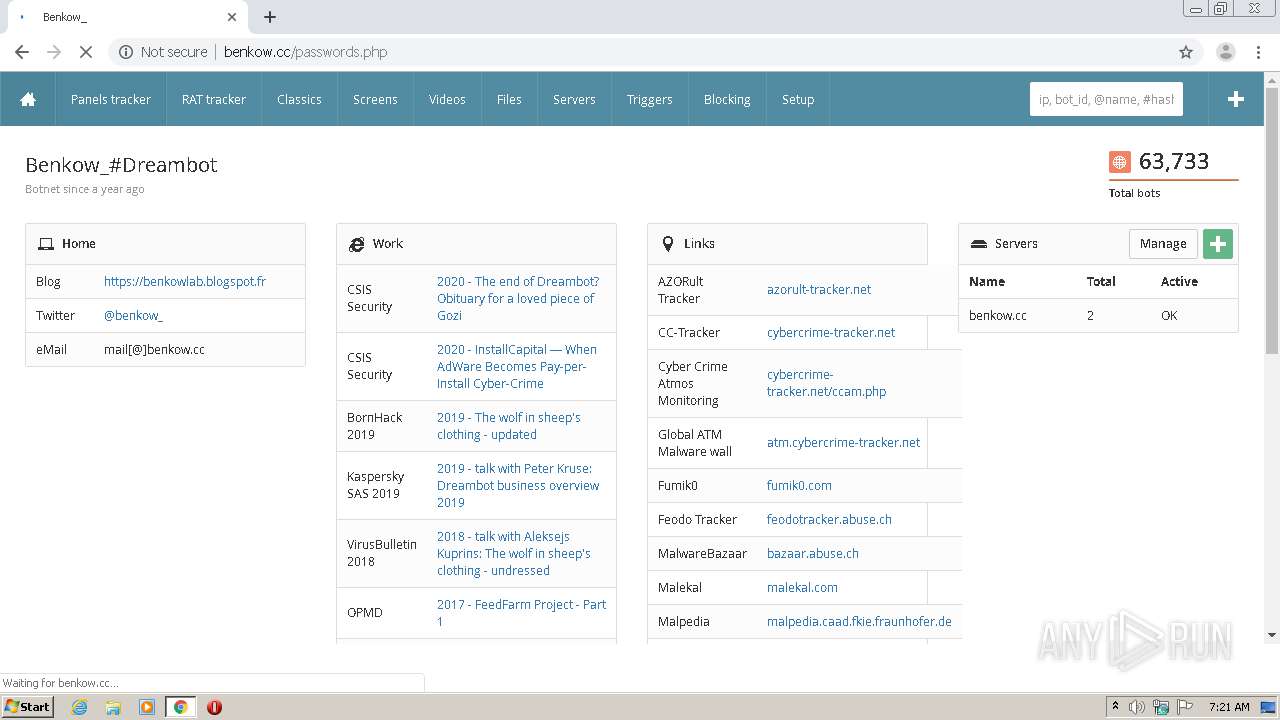
Task: Open 2018 talk with Aleksejs Kuprins link
Action: tap(514, 553)
